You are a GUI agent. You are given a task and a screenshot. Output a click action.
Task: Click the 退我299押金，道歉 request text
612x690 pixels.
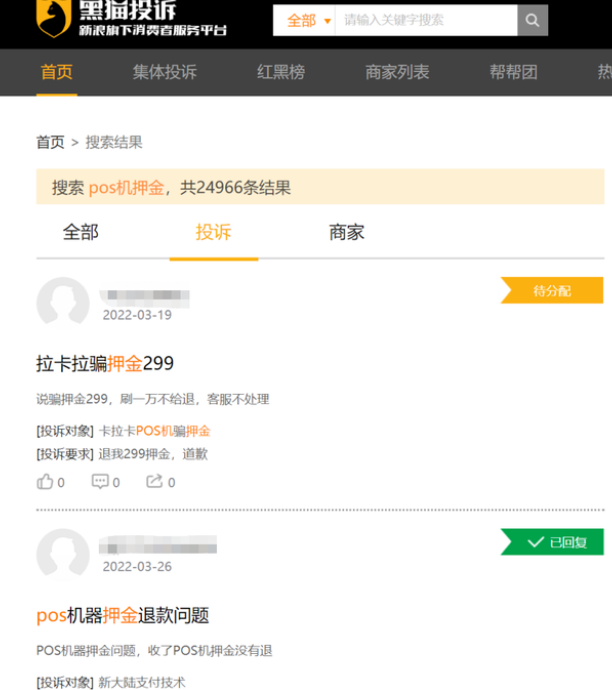[153, 454]
